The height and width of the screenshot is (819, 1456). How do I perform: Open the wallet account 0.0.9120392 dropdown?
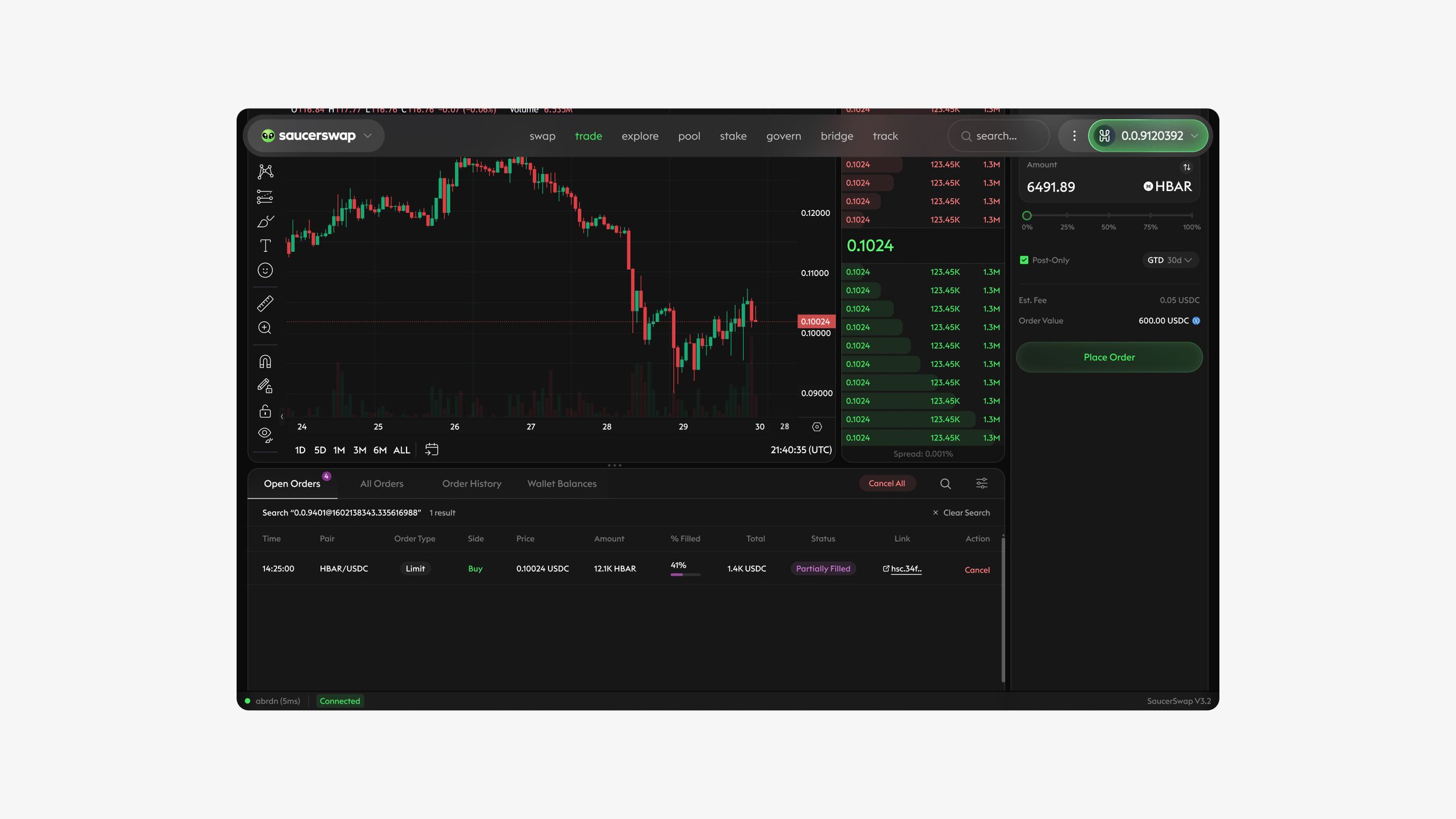point(1148,136)
